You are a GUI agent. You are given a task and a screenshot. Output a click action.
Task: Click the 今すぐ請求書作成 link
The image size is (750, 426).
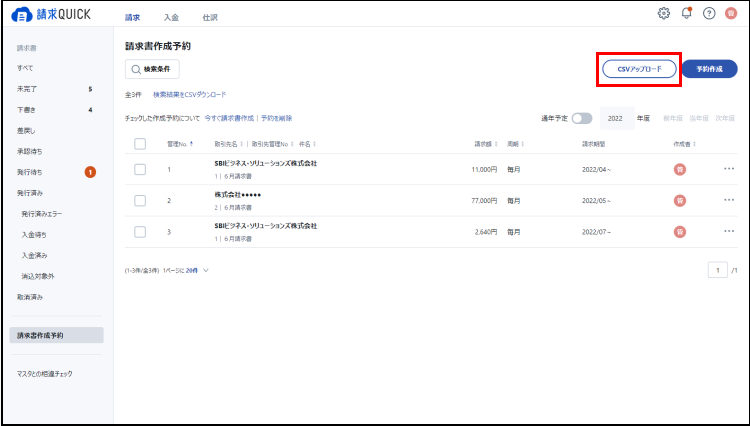point(229,118)
